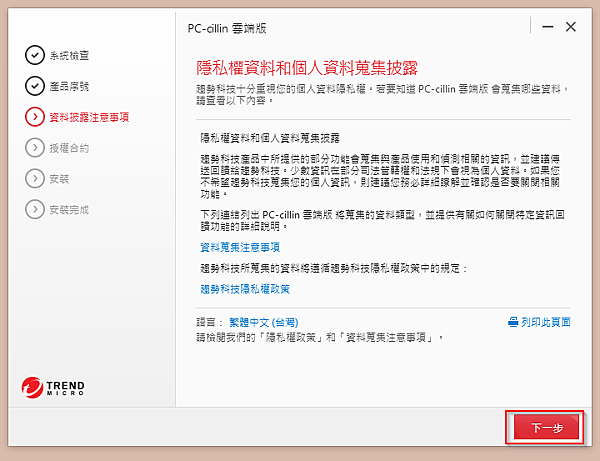Select the 資料披露注意事項 step label

pyautogui.click(x=89, y=117)
